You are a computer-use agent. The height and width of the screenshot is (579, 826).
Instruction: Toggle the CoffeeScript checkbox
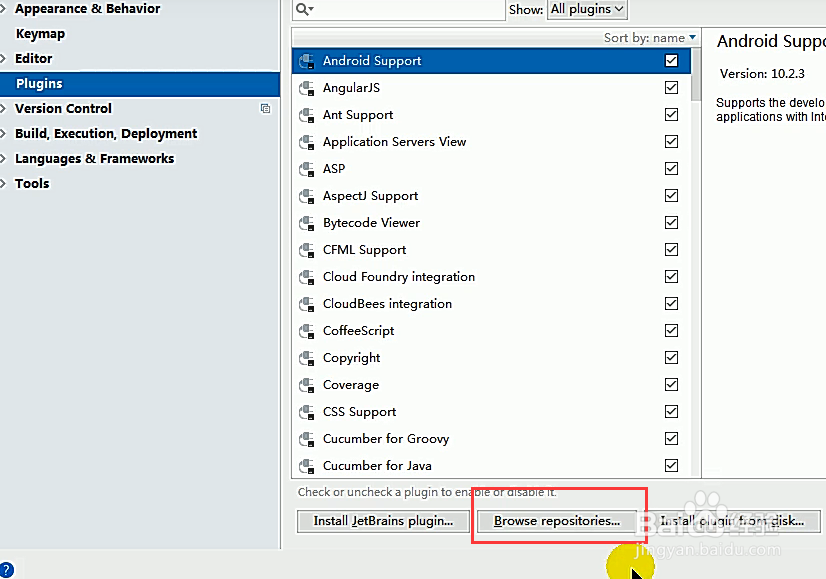671,330
